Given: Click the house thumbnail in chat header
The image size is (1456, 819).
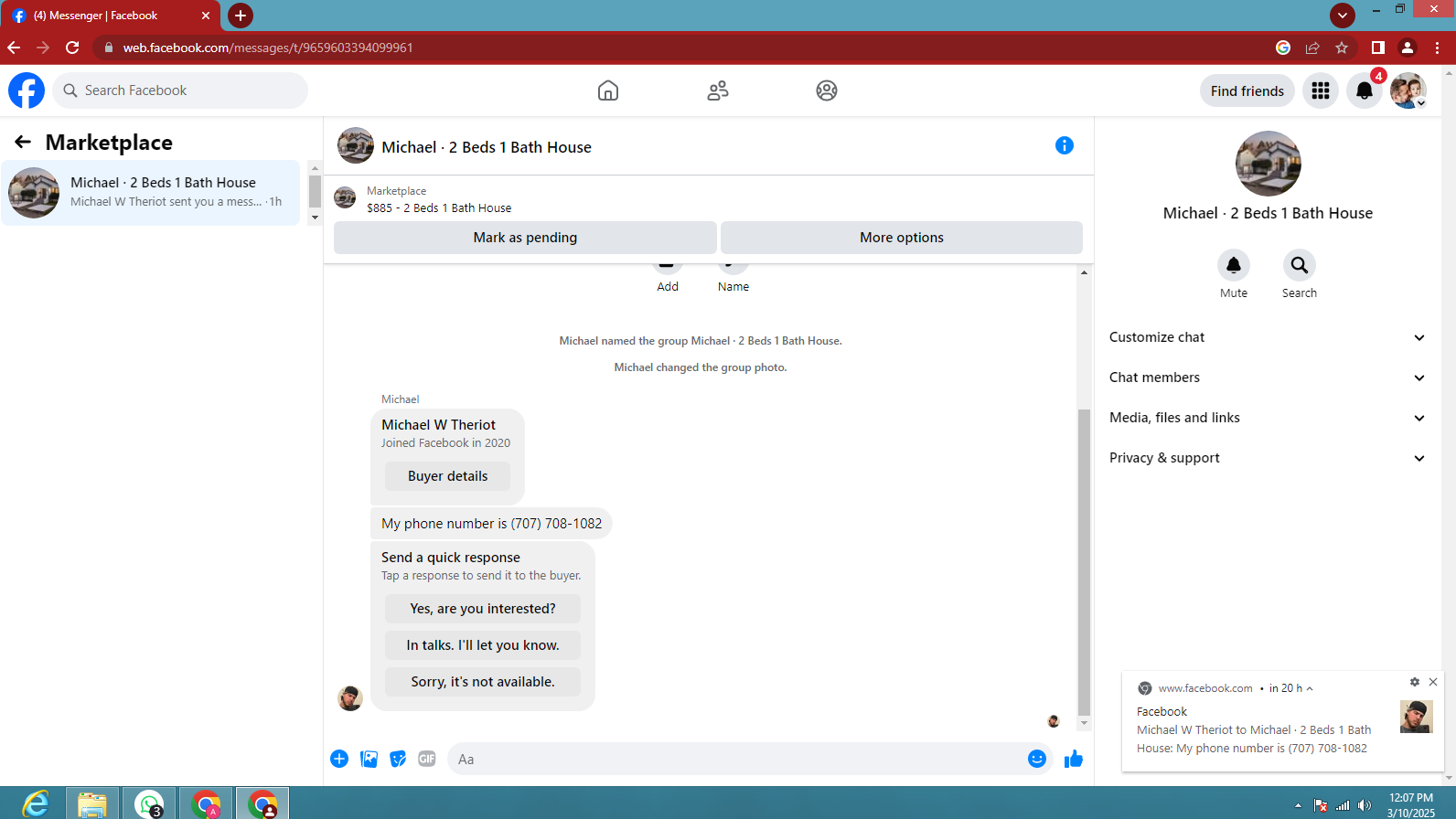Looking at the screenshot, I should (x=356, y=145).
